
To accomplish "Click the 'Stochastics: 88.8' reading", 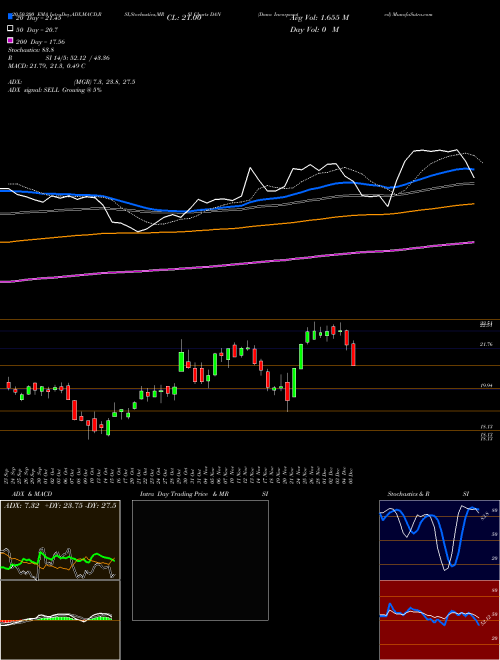I will coord(29,50).
